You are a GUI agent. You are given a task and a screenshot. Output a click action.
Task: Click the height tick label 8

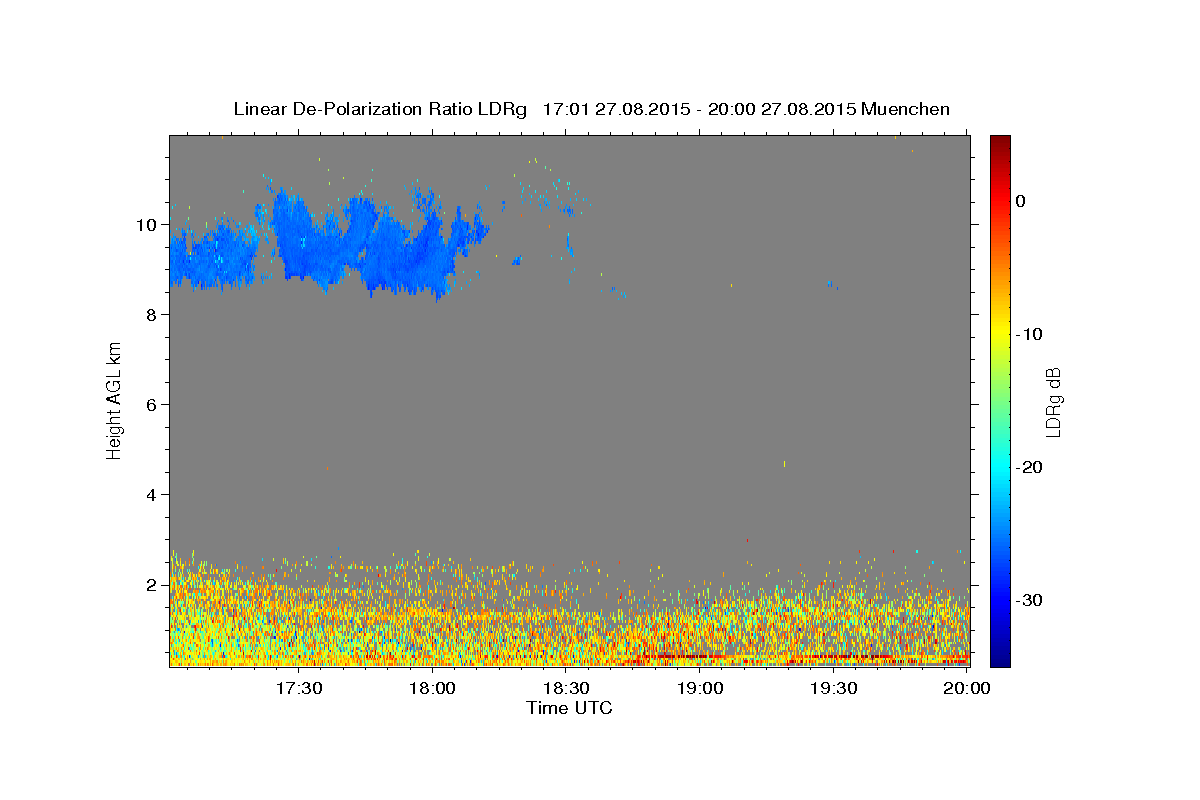click(x=149, y=314)
